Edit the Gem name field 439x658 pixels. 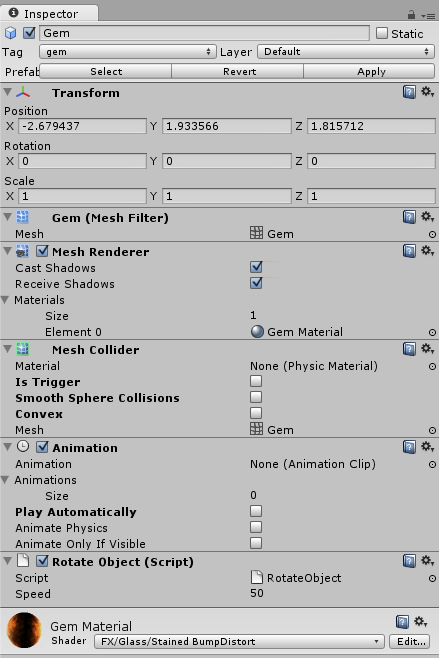coord(204,33)
